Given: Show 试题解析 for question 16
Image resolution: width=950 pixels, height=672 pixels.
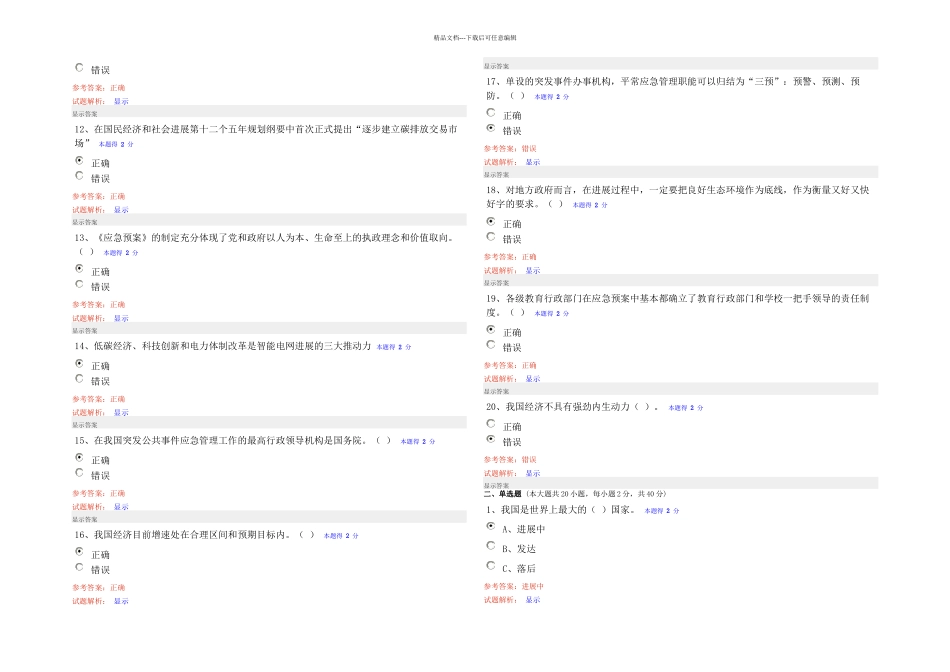Looking at the screenshot, I should click(121, 602).
